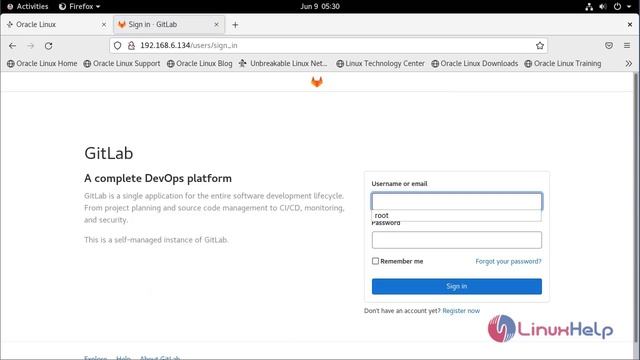Screen dimensions: 640x360
Task: Bookmark this page with the star icon
Action: 540,46
